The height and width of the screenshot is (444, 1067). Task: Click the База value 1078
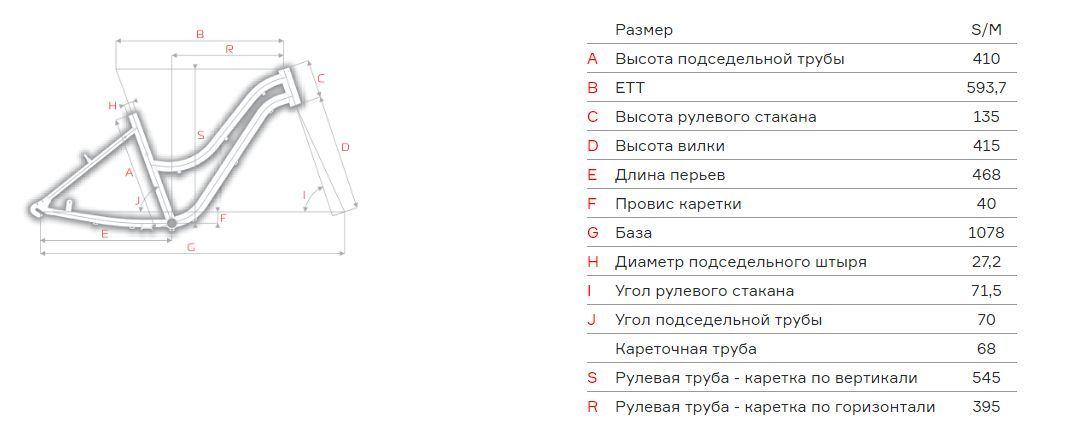(x=986, y=233)
